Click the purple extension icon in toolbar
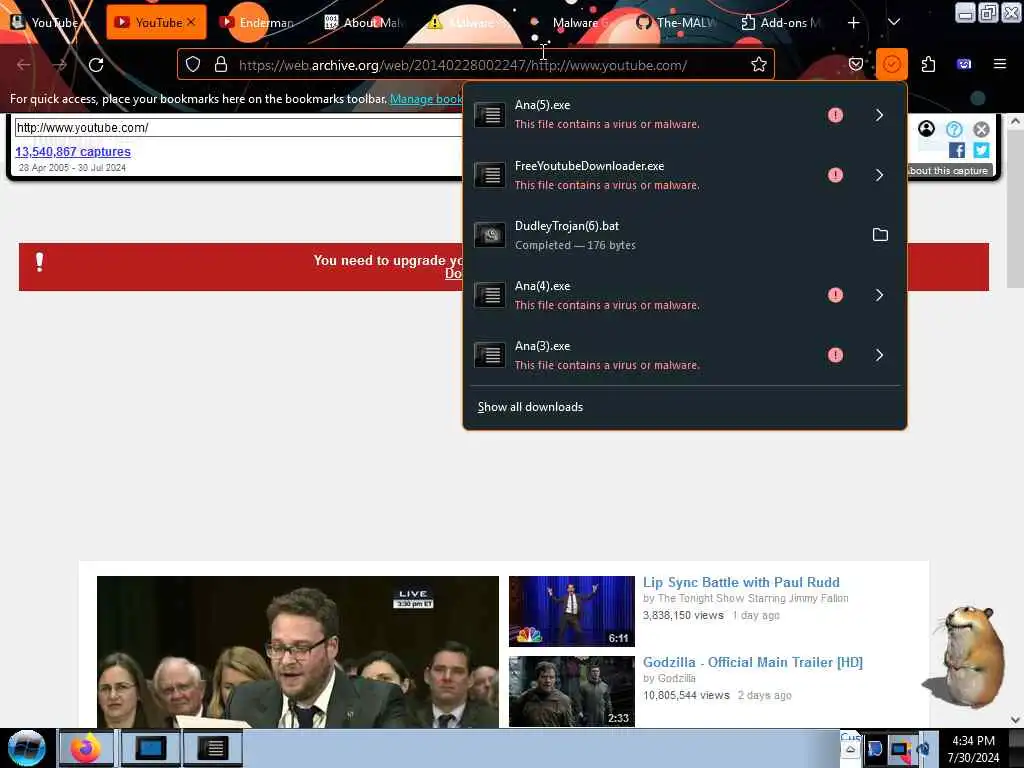This screenshot has height=768, width=1024. 964,64
